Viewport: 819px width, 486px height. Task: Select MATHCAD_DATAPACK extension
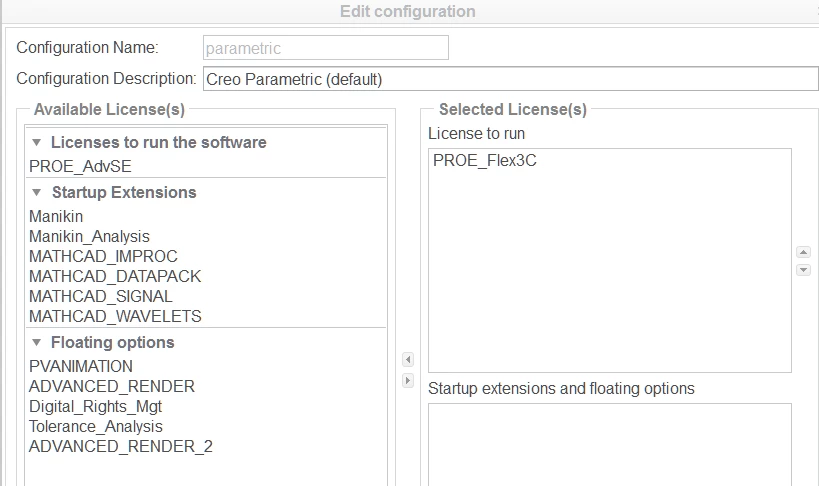click(115, 276)
